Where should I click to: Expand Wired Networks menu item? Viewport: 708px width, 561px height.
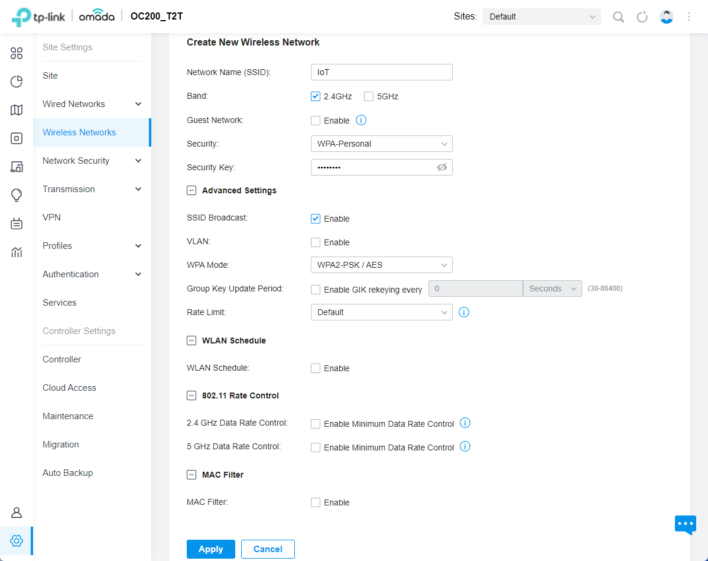92,104
